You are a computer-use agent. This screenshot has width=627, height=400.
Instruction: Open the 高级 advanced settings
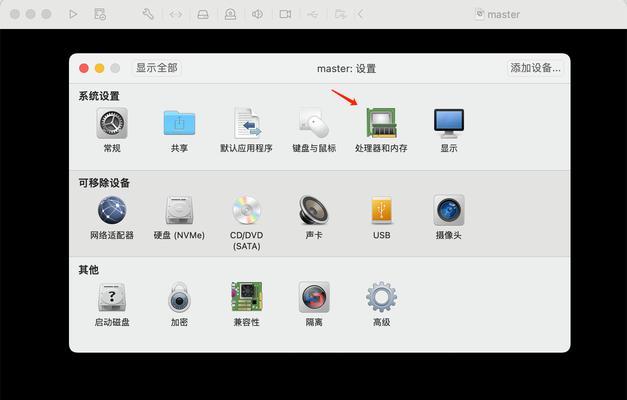click(x=381, y=297)
